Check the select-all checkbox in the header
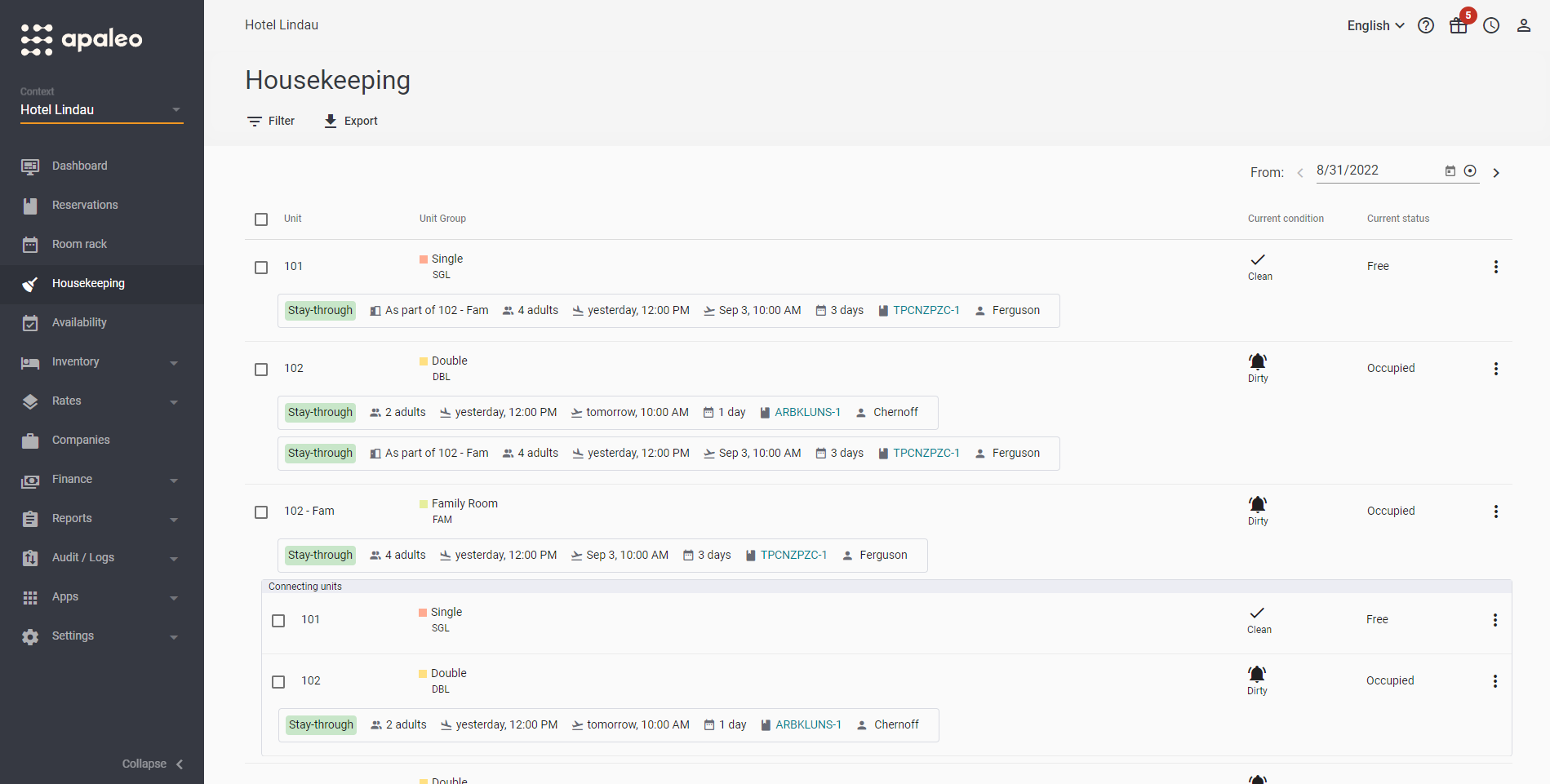Image resolution: width=1550 pixels, height=784 pixels. pos(261,219)
